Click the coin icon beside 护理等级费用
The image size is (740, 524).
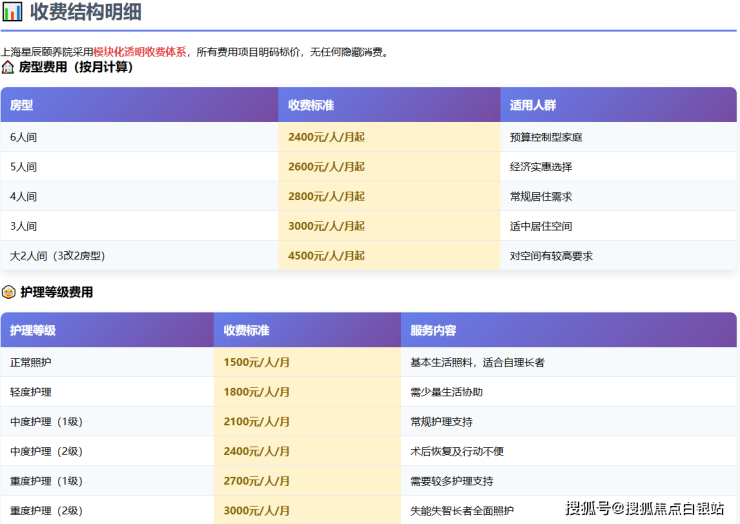[x=8, y=293]
